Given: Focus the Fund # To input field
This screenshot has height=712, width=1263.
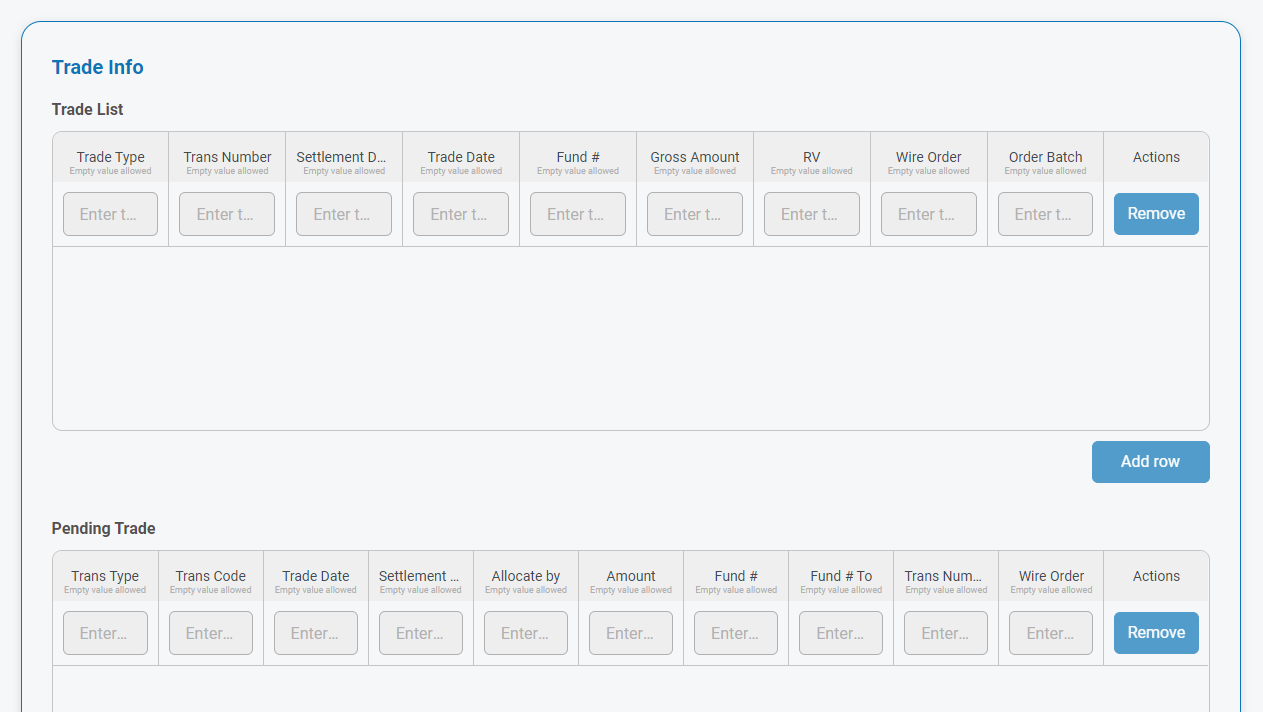Looking at the screenshot, I should [x=841, y=633].
